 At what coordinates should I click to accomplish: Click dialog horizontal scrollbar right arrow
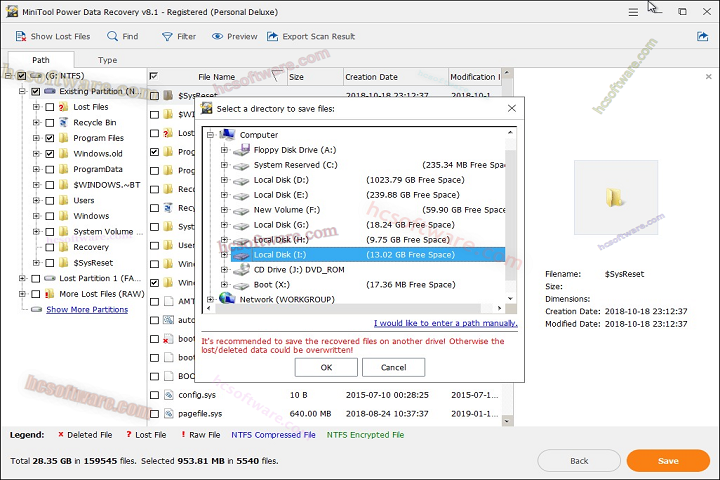coord(499,308)
